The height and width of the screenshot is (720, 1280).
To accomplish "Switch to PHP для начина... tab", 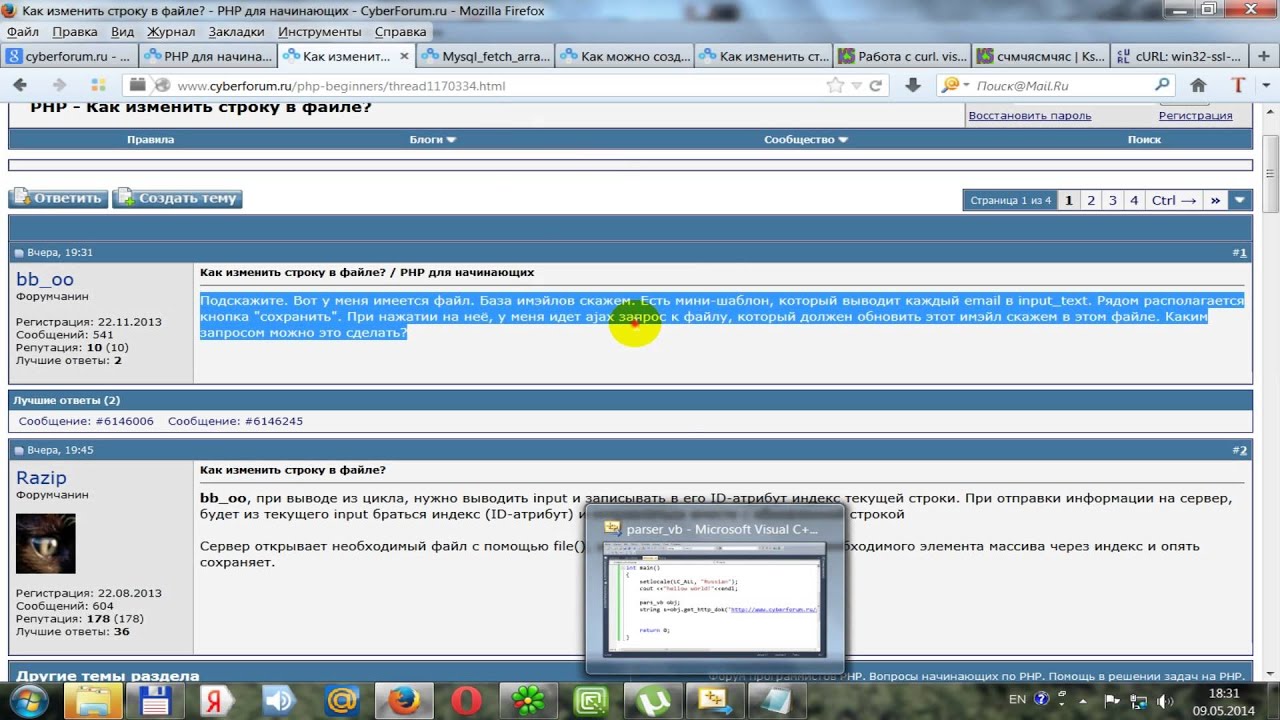I will [x=208, y=56].
